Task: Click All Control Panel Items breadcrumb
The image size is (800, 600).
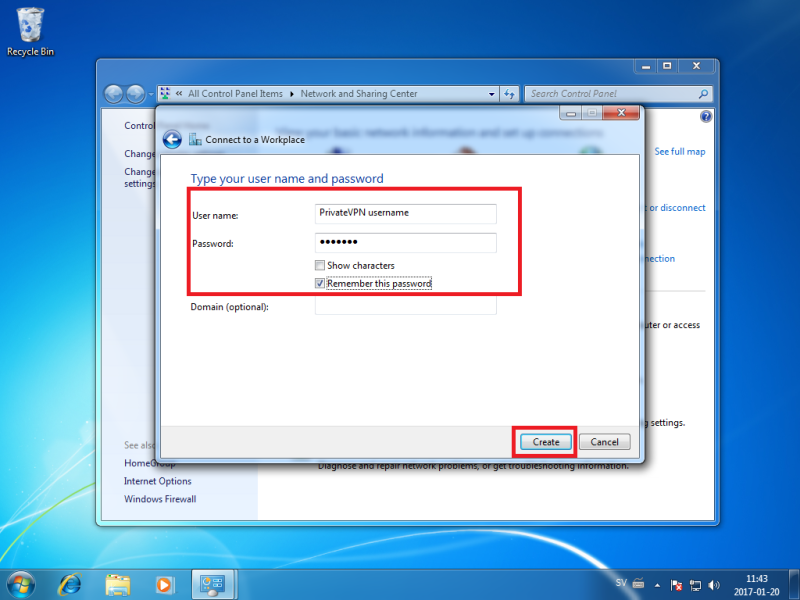Action: coord(235,94)
